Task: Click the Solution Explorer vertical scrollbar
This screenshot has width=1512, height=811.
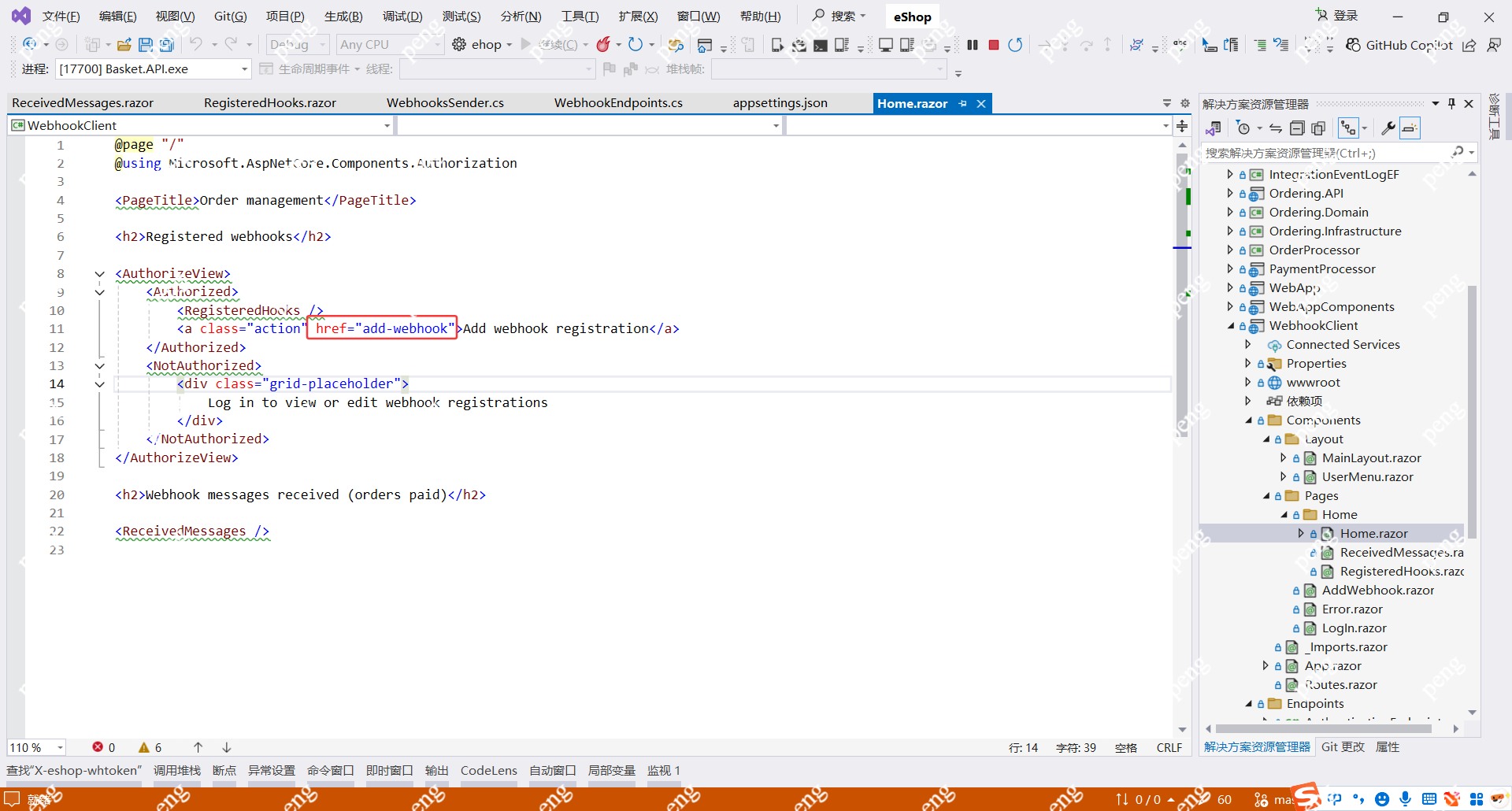Action: coord(1472,411)
